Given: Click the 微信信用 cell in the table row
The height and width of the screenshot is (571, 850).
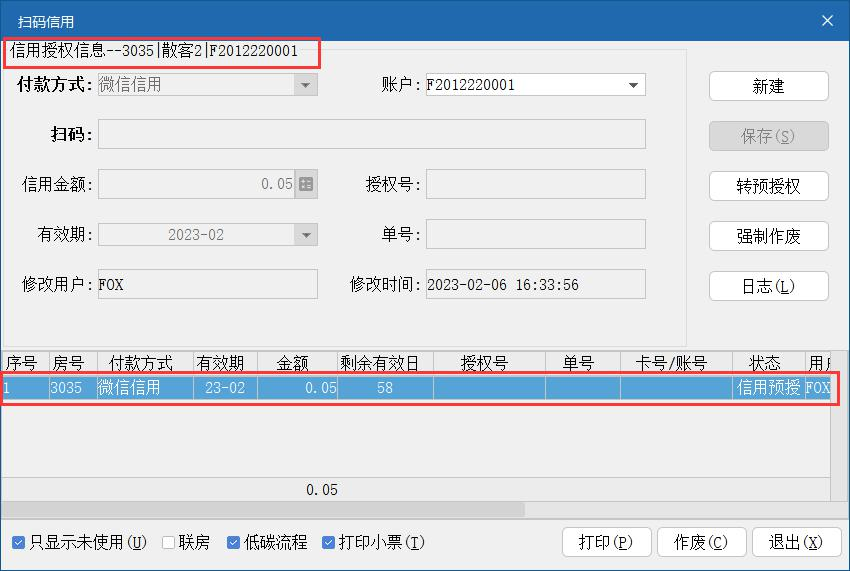Looking at the screenshot, I should pos(145,388).
